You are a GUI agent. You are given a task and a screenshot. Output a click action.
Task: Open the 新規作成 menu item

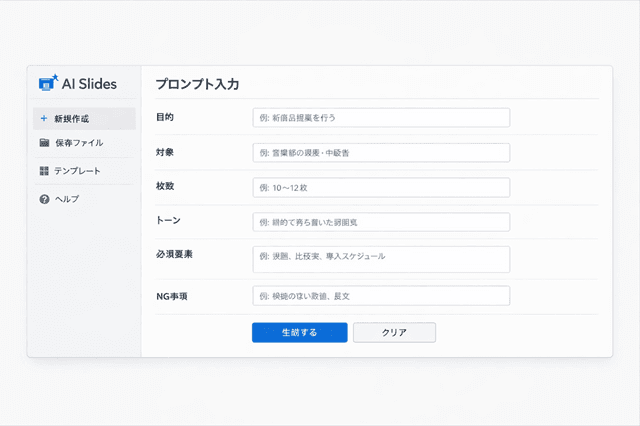[84, 119]
